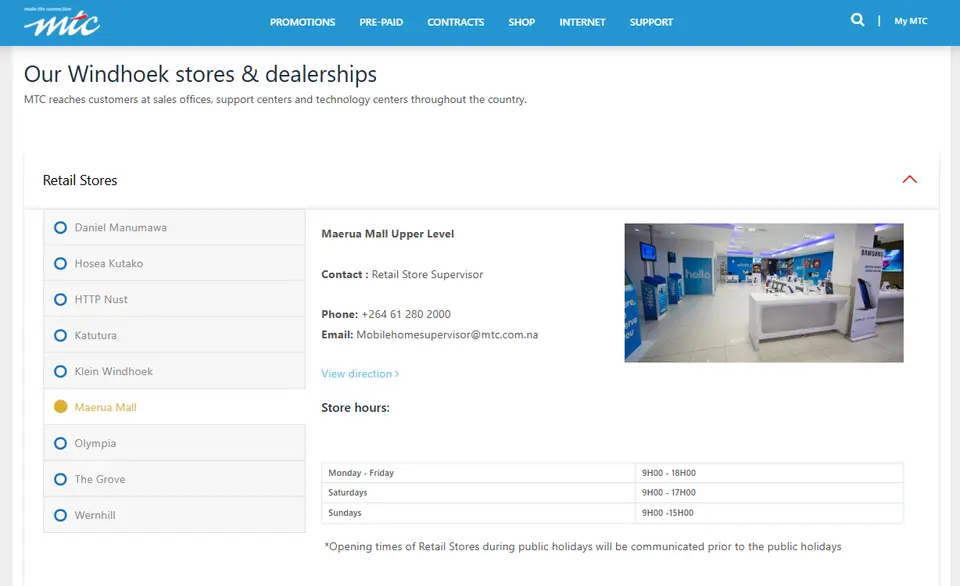Viewport: 960px width, 586px height.
Task: Click the public holidays opening times note
Action: pos(583,546)
